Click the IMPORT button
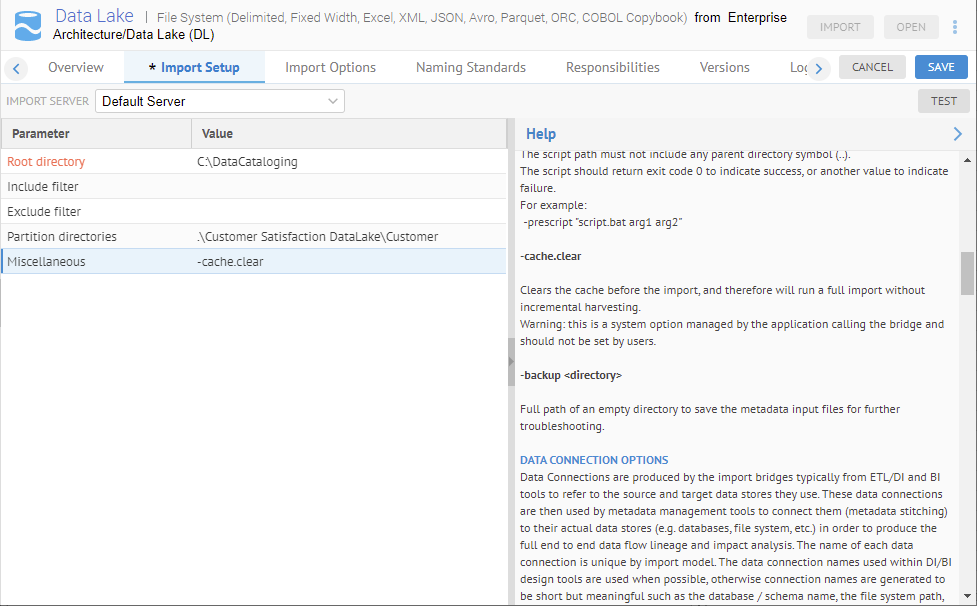The width and height of the screenshot is (977, 606). coord(840,27)
